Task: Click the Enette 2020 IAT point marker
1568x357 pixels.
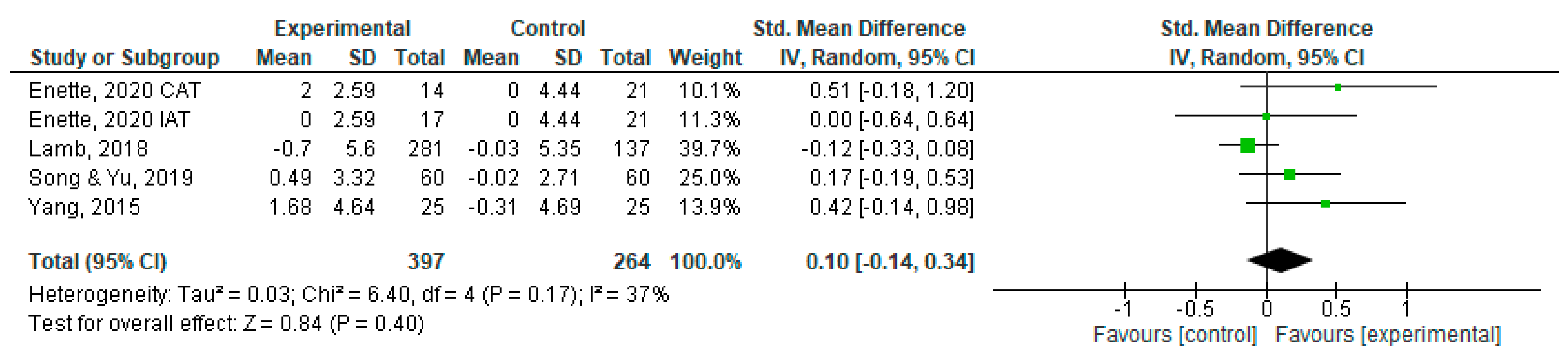Action: click(x=1266, y=116)
